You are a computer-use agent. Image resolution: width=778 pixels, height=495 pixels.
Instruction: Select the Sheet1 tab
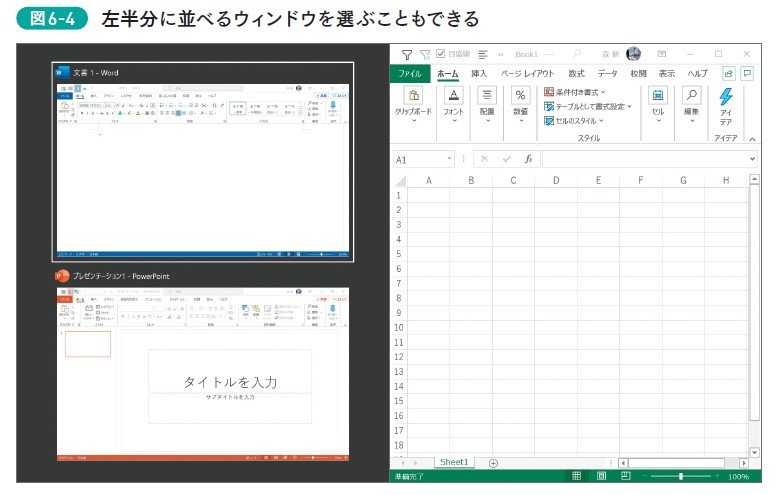pos(454,462)
